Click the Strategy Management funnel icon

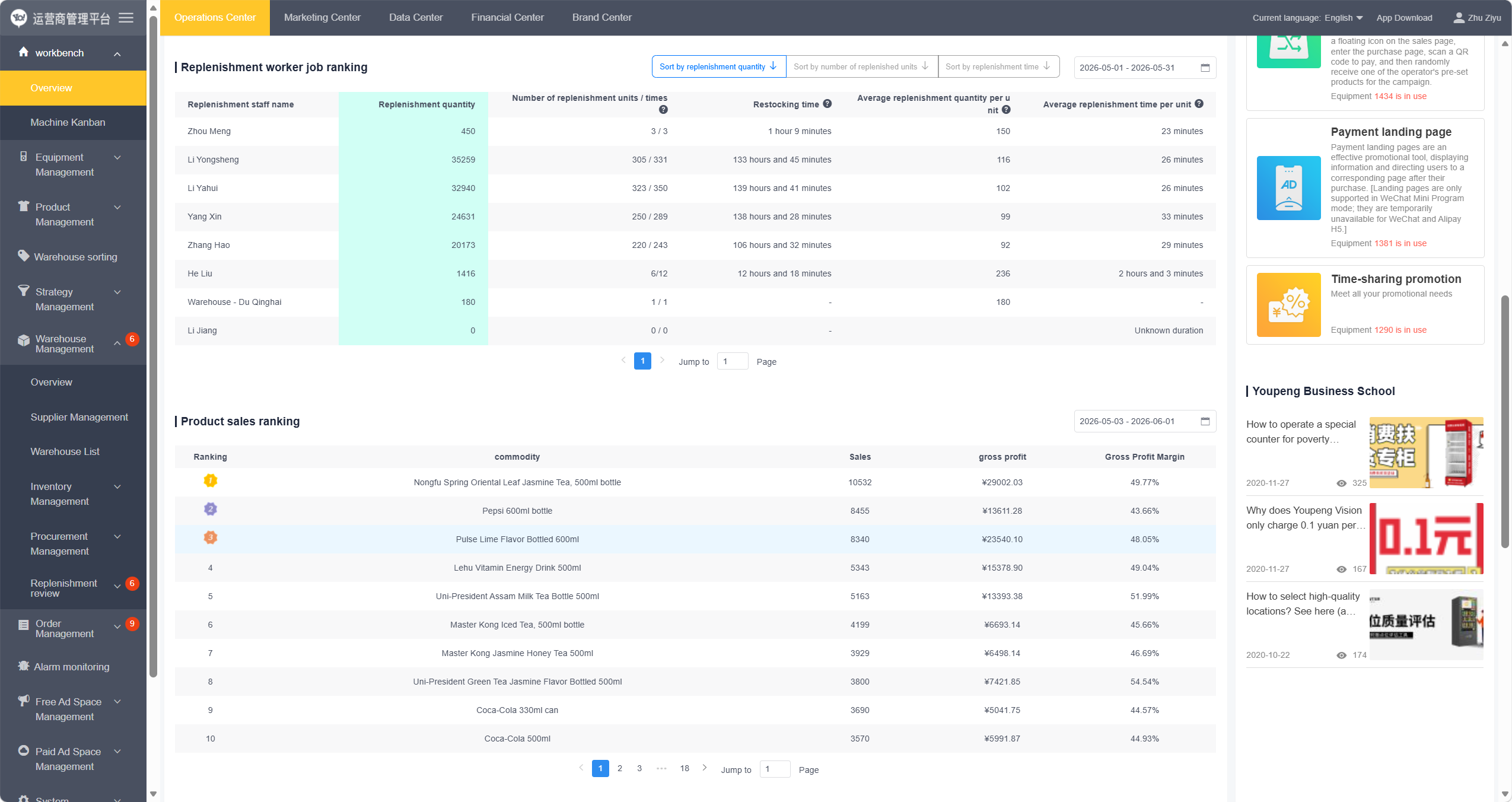(23, 290)
